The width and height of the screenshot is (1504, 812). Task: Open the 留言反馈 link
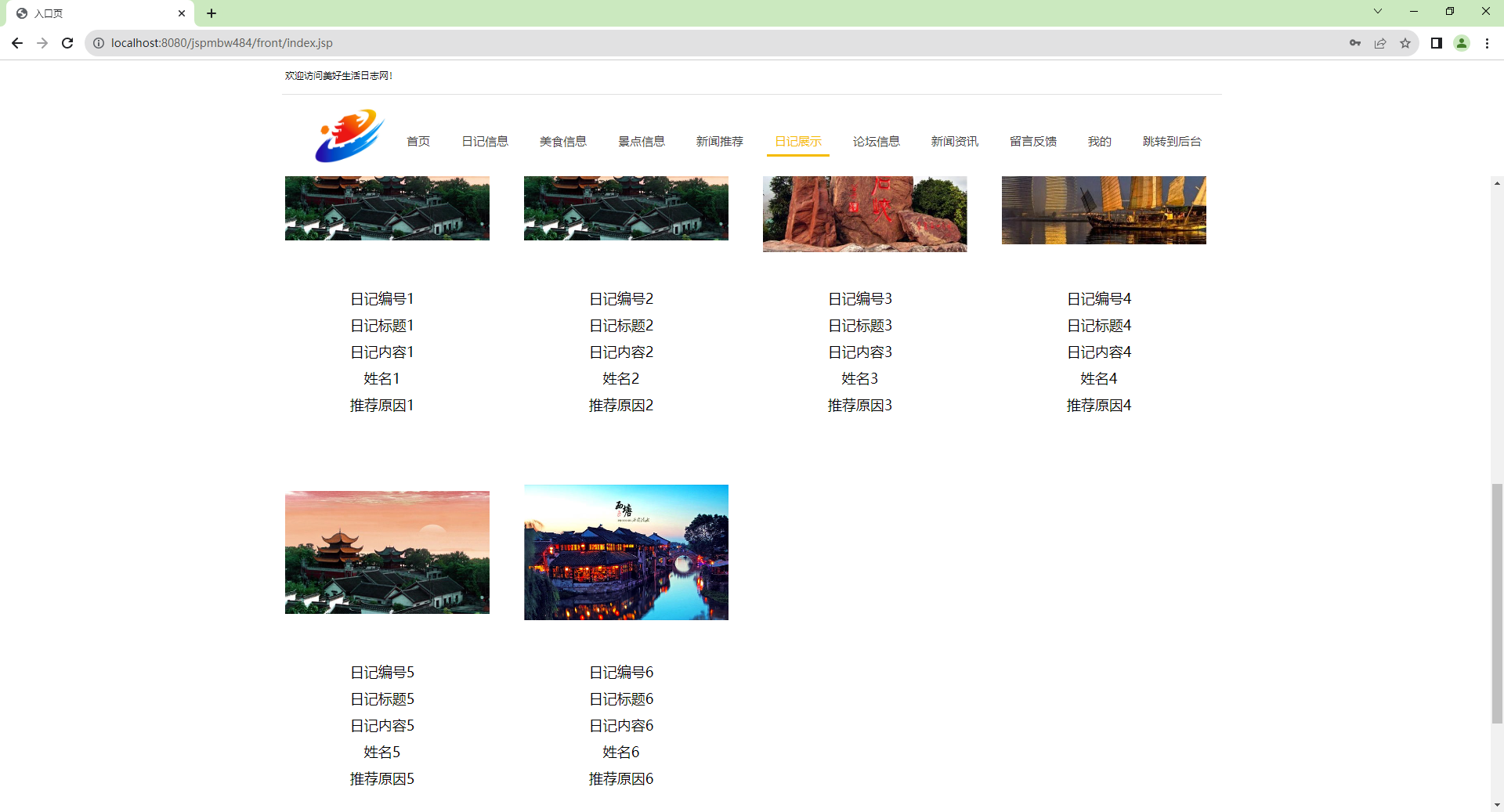[1033, 141]
